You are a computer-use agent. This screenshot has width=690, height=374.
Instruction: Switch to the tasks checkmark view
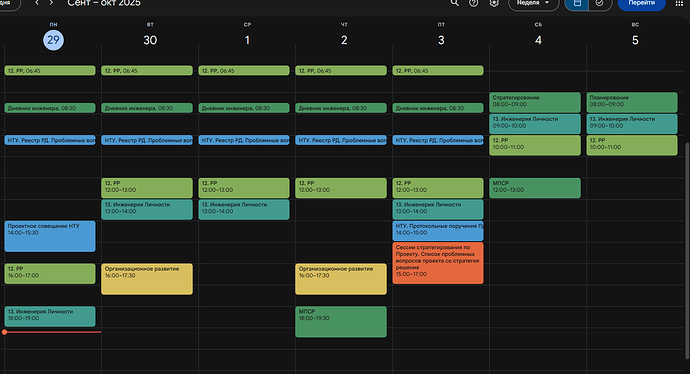pos(599,3)
